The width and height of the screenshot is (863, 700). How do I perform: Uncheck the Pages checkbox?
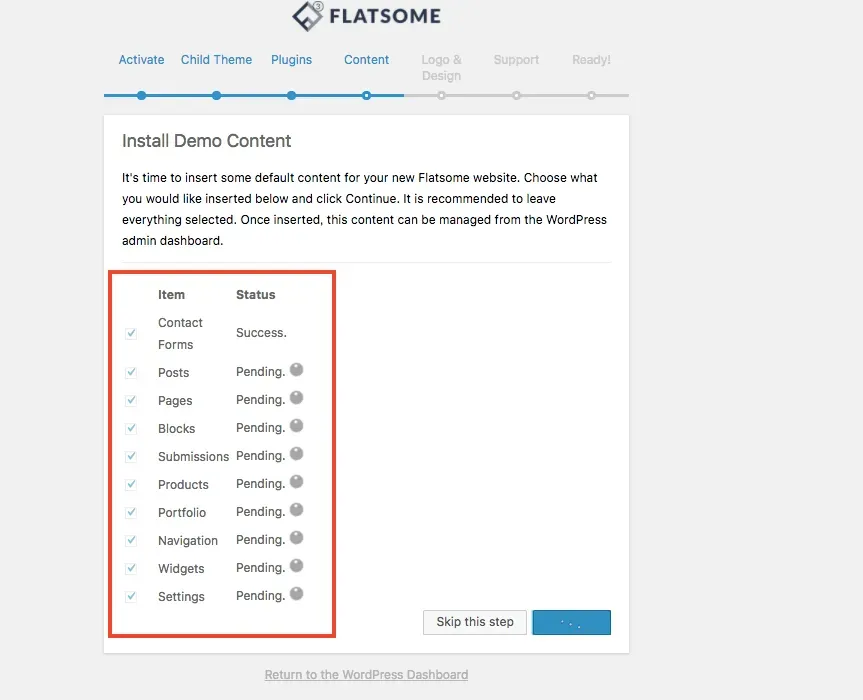(x=131, y=401)
